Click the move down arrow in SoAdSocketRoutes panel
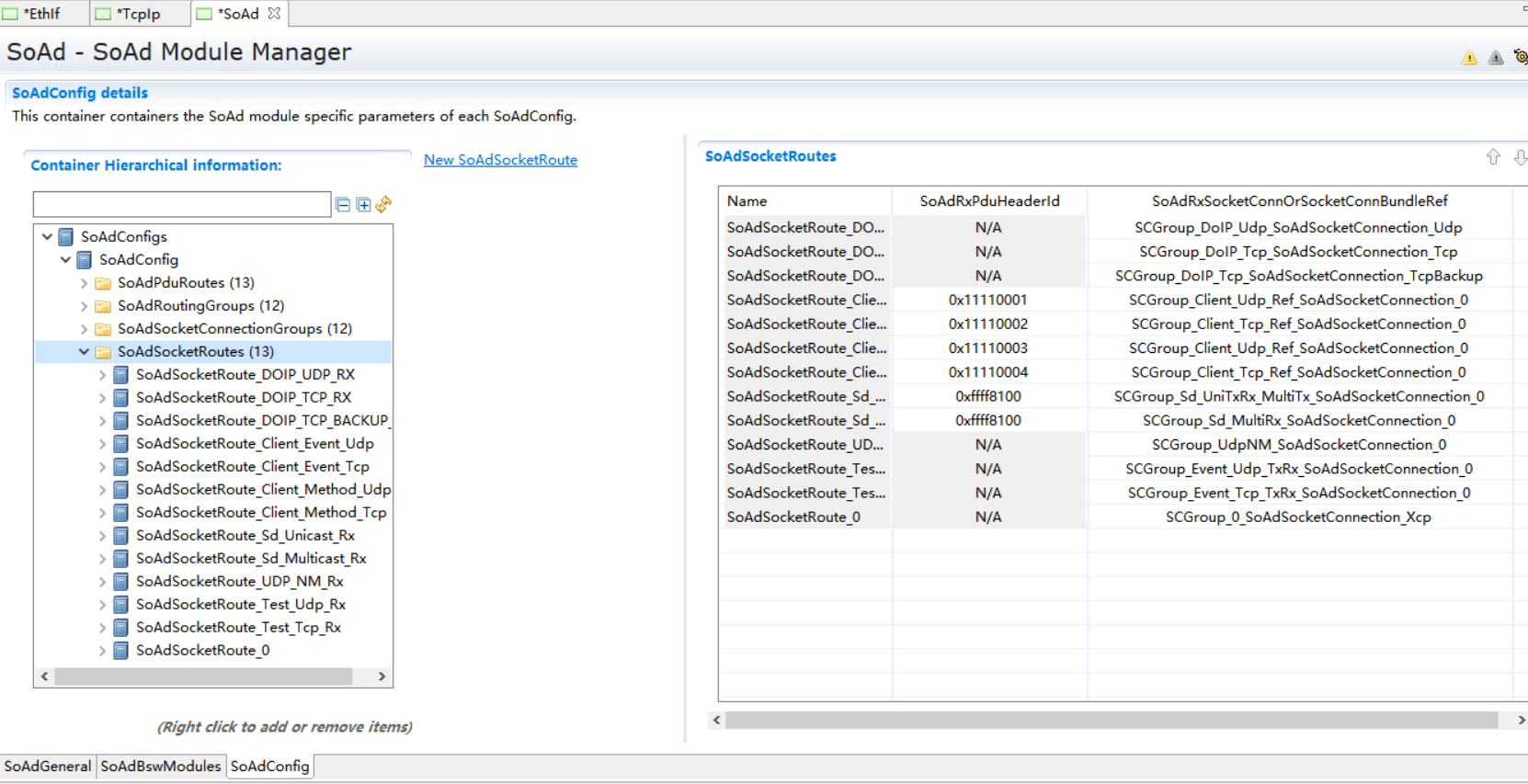 pyautogui.click(x=1520, y=157)
